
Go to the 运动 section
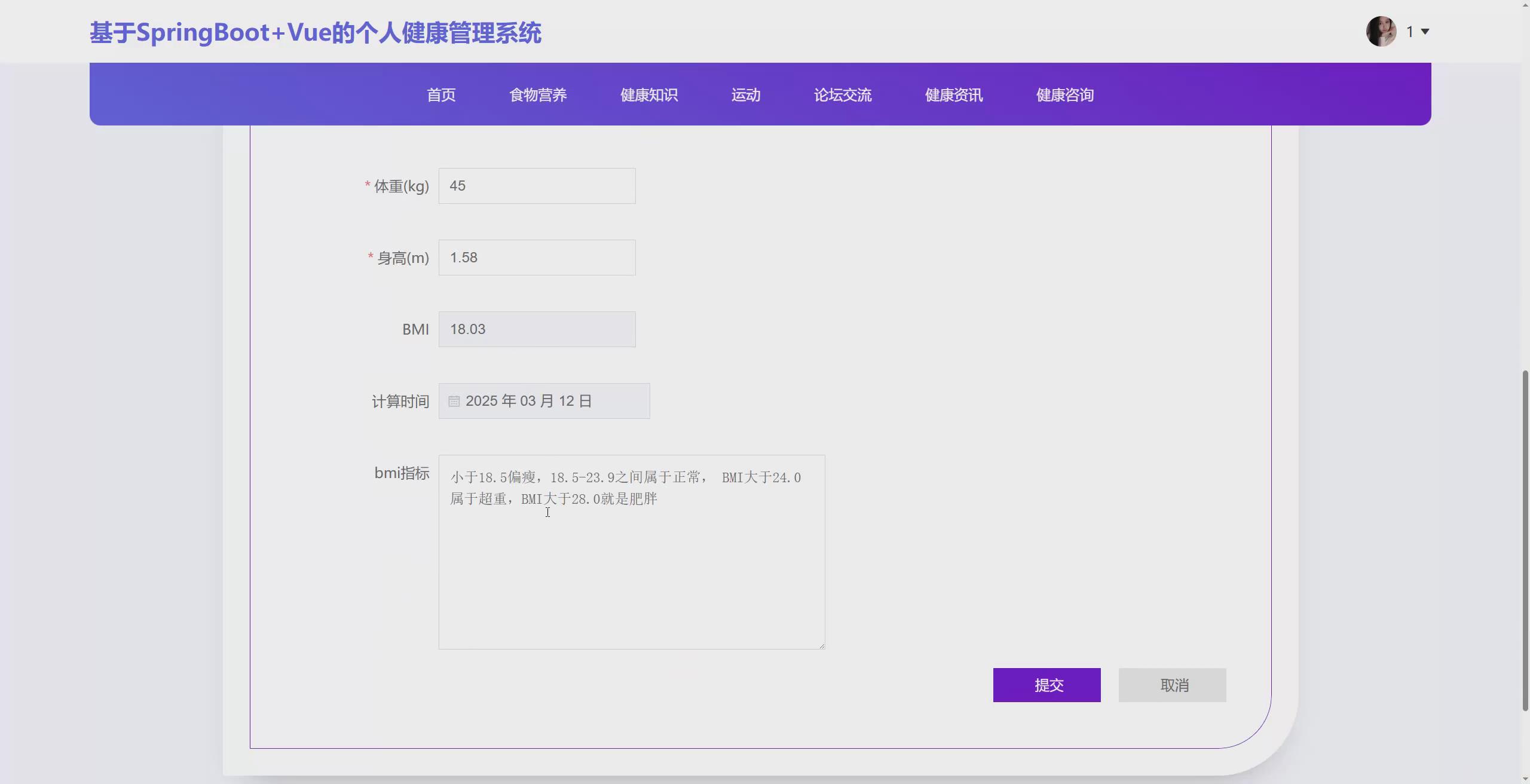pos(745,94)
